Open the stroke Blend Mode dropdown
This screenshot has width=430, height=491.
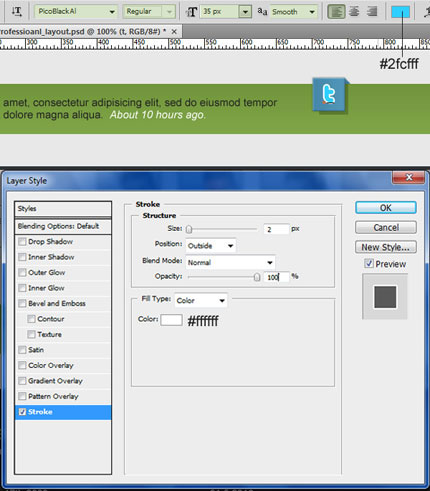[x=230, y=262]
